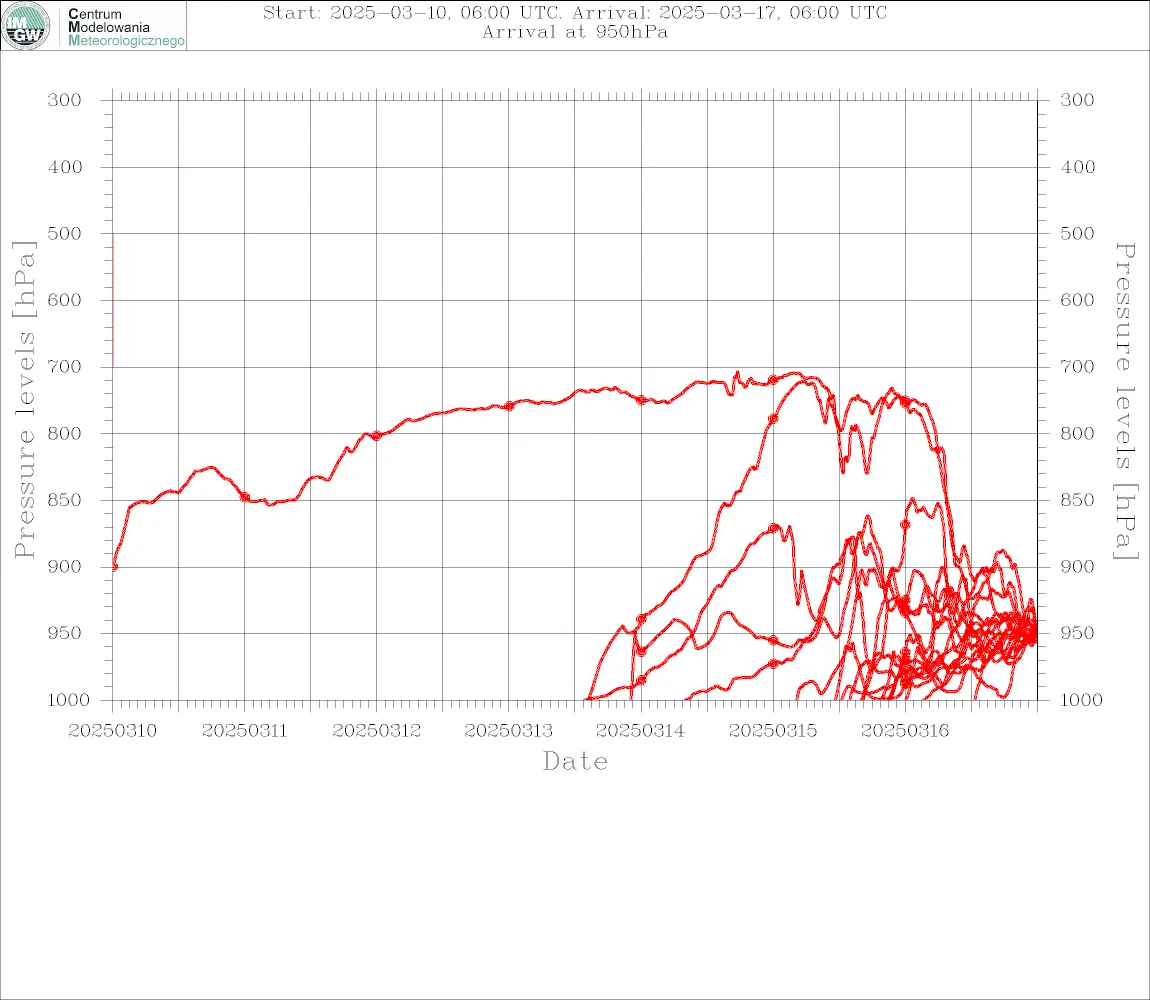The image size is (1150, 1000).
Task: Click trajectory start marker at 900 hPa on 20250310
Action: coord(114,567)
